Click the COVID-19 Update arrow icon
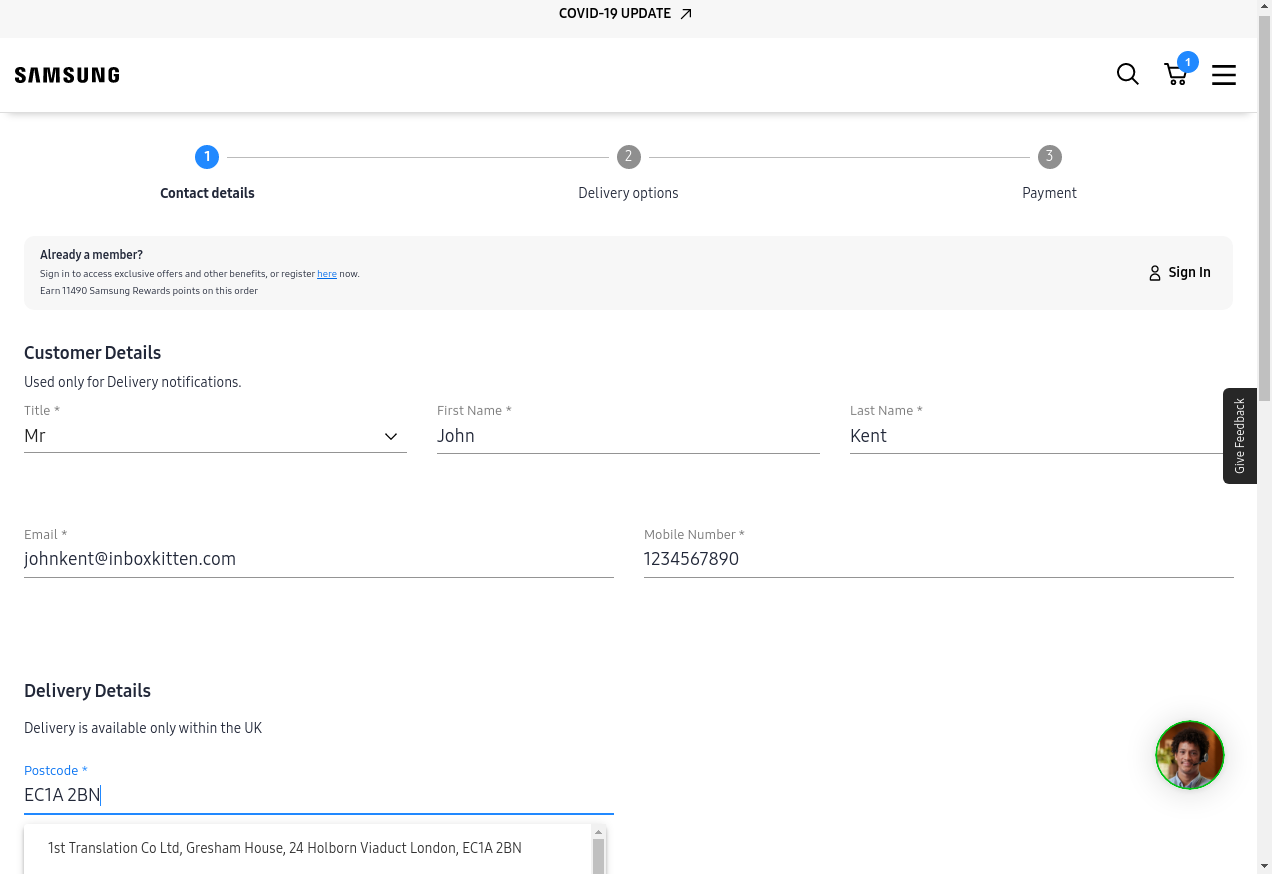 [686, 14]
